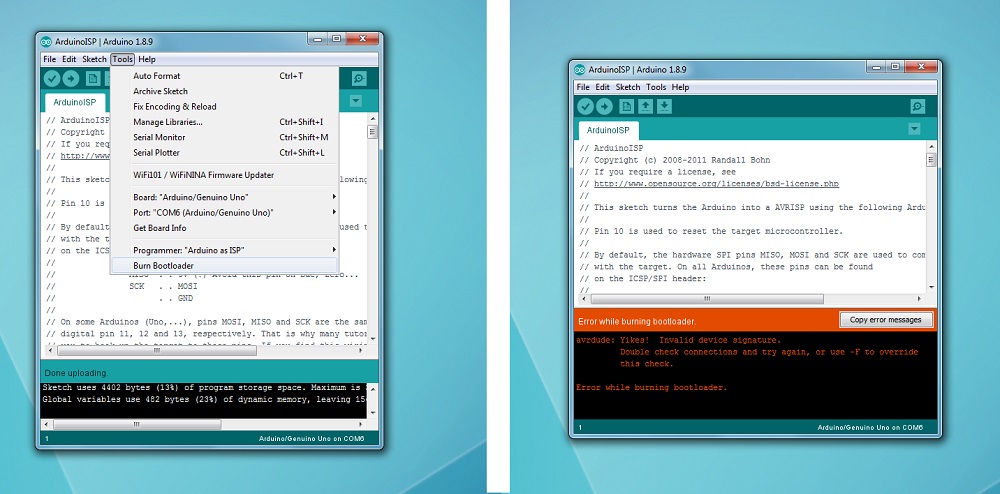
Task: Open Tools menu in right window
Action: coord(656,87)
